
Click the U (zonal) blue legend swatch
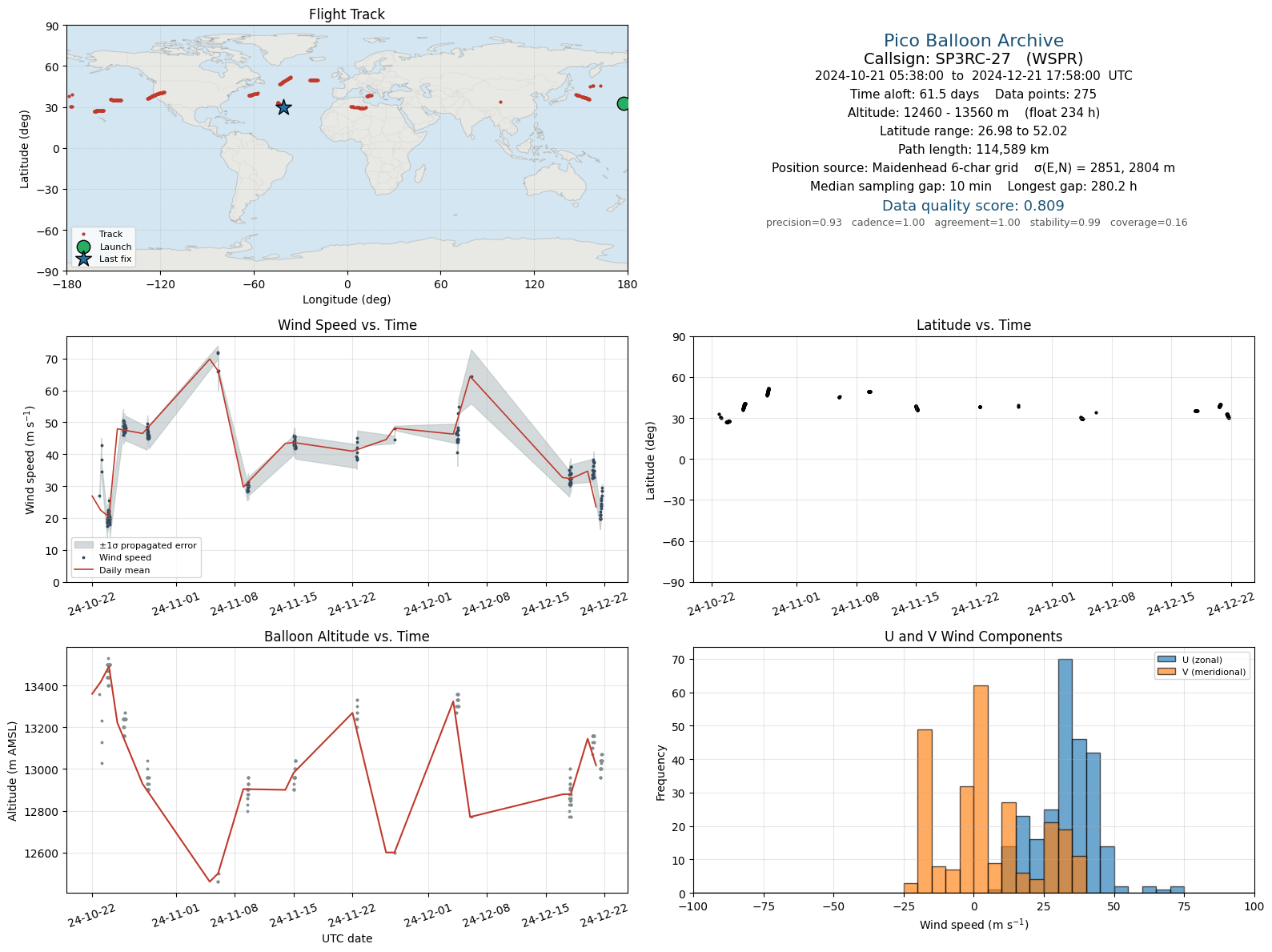click(1166, 660)
